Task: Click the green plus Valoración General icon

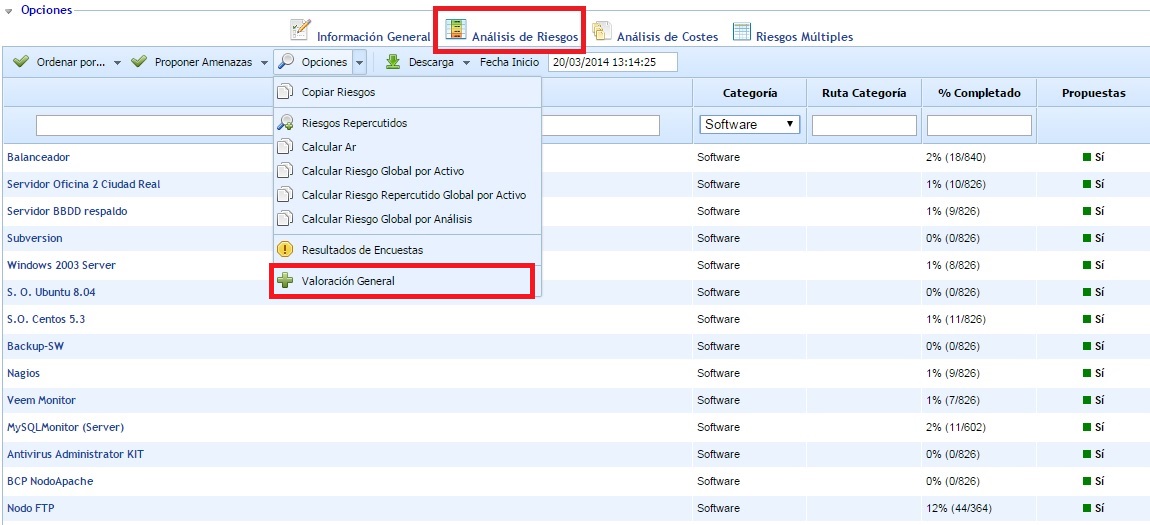Action: pyautogui.click(x=285, y=281)
